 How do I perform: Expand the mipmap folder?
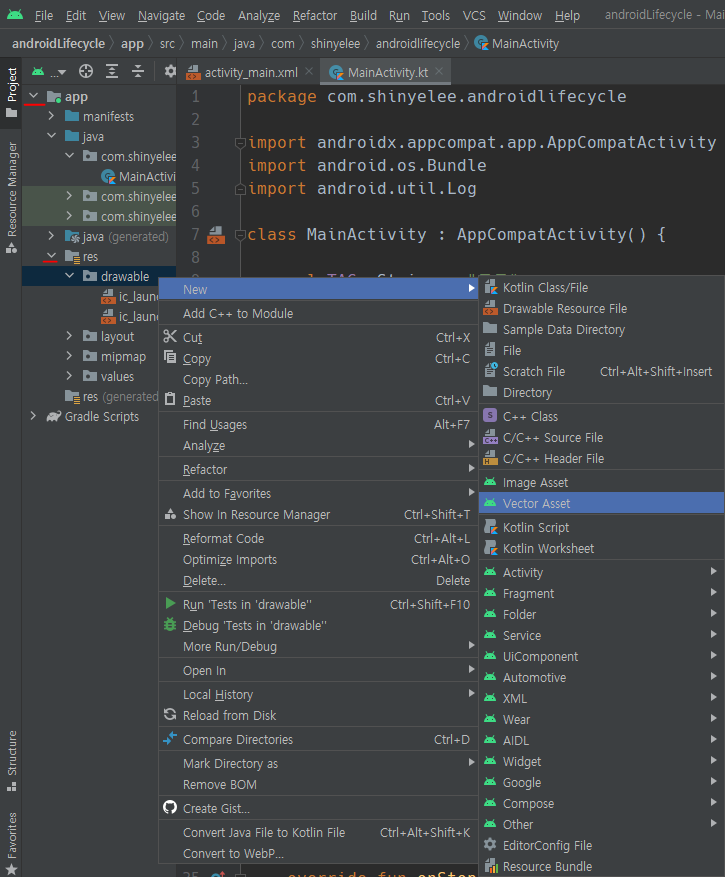click(x=69, y=356)
